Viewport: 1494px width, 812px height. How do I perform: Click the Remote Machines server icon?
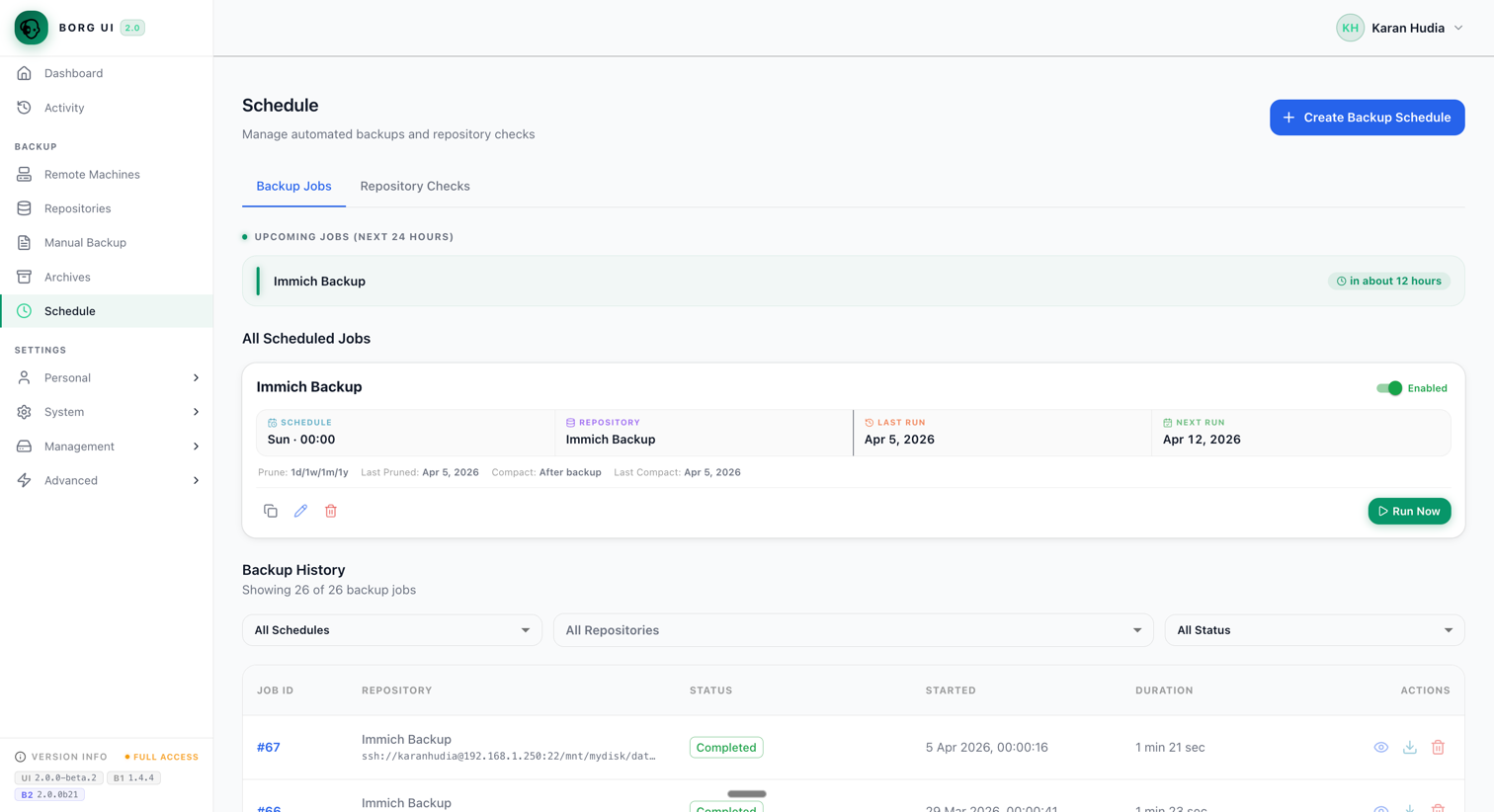click(x=24, y=174)
